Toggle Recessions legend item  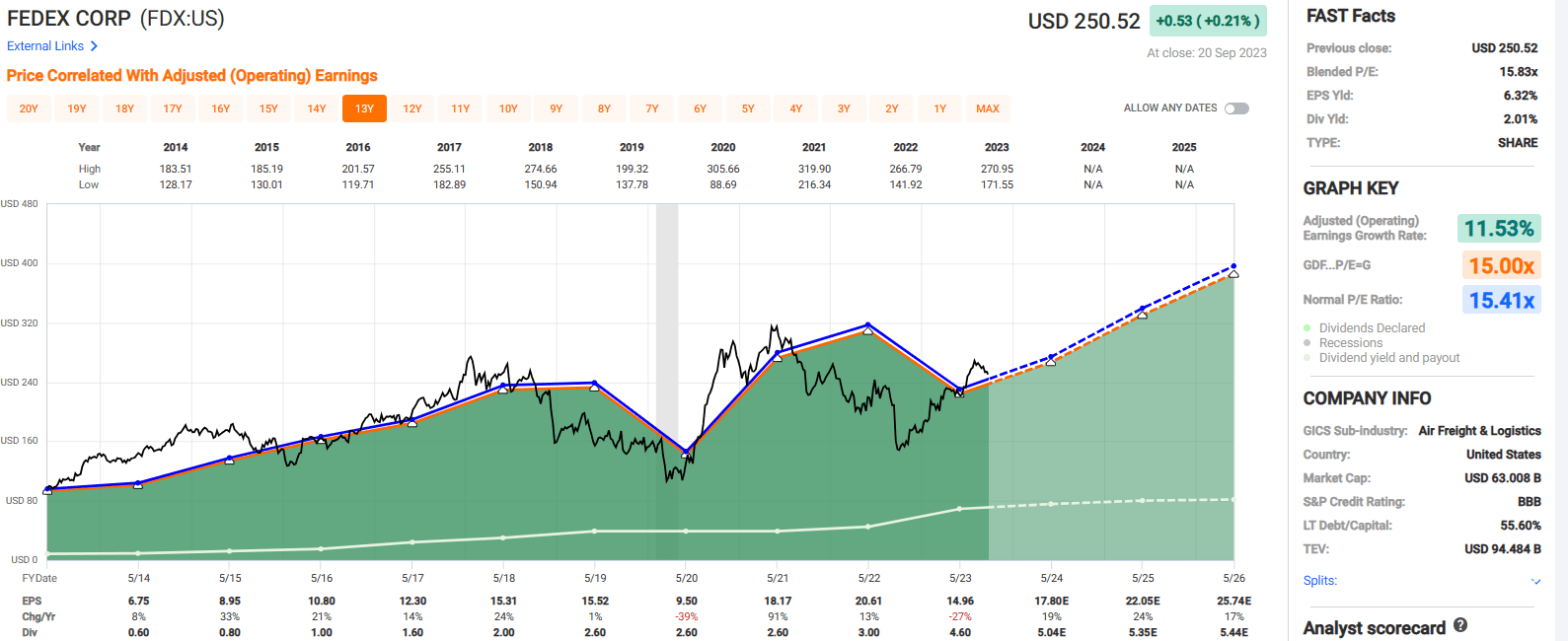(x=1342, y=343)
